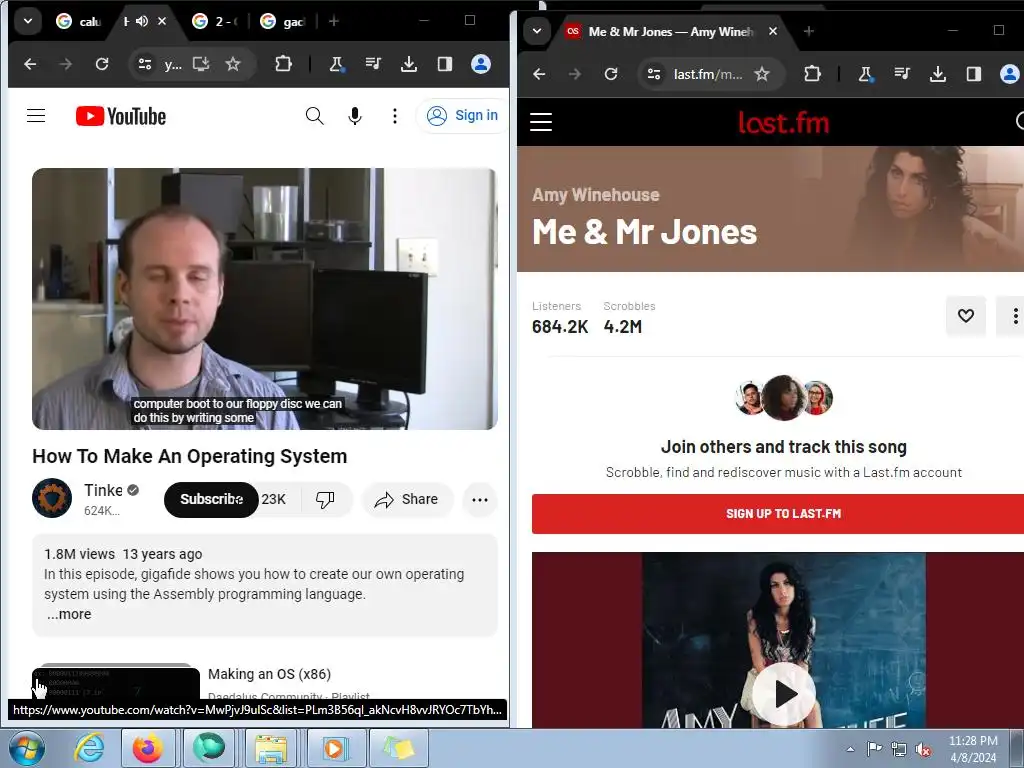
Task: Bookmark the YouTube page with star
Action: coord(232,64)
